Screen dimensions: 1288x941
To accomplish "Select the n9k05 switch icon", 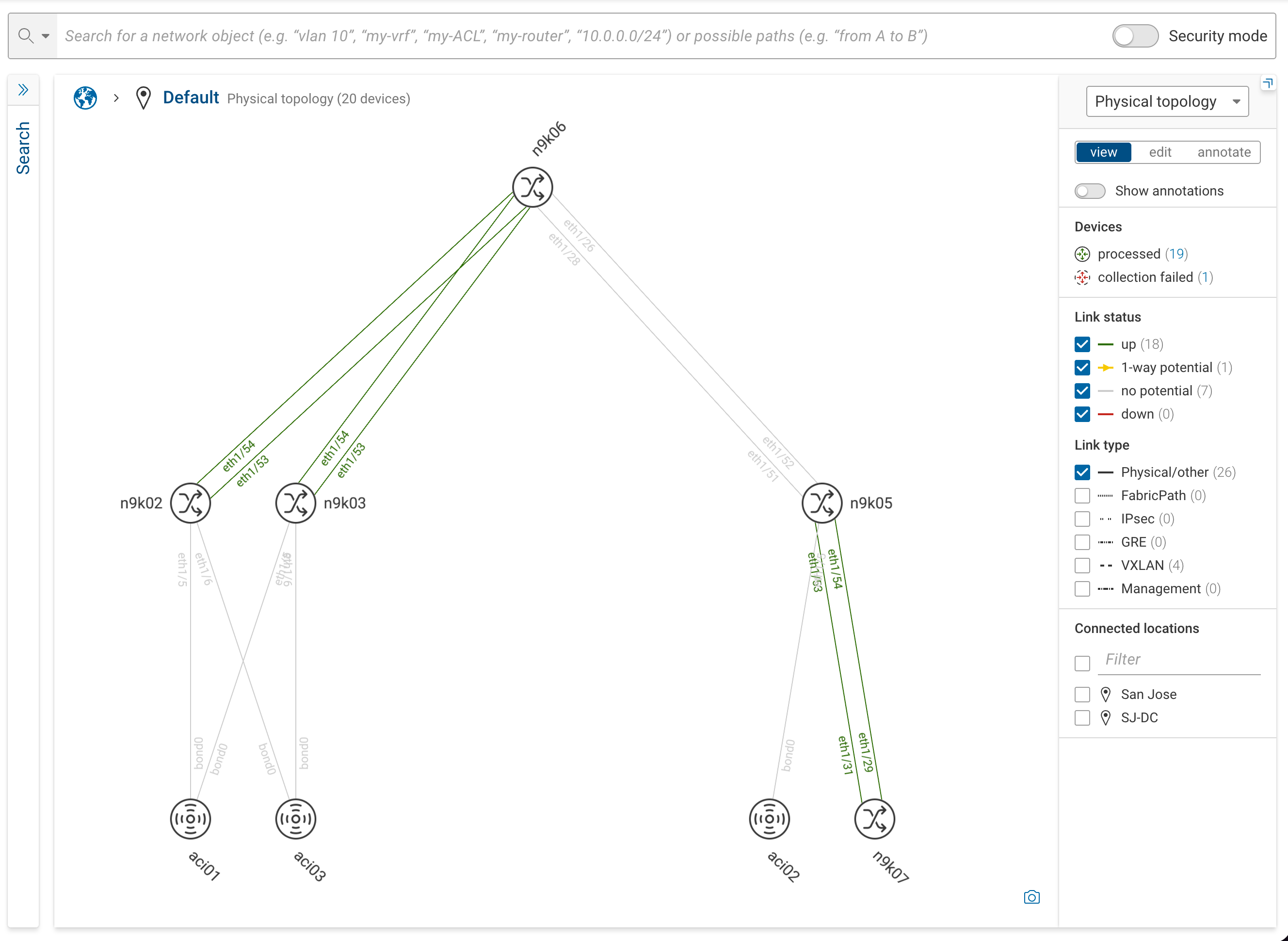I will click(x=821, y=503).
